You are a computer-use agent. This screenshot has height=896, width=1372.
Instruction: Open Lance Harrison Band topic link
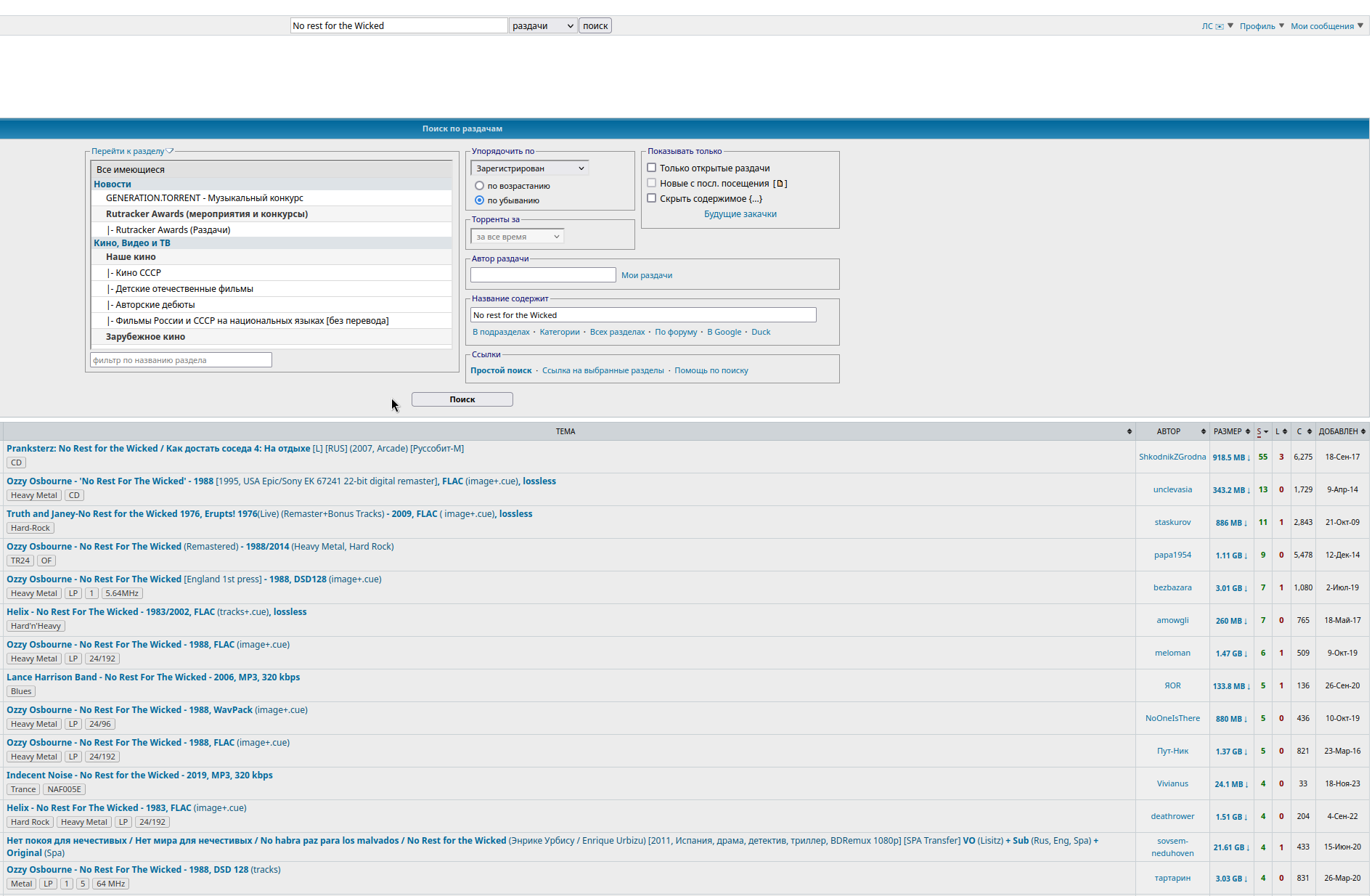[153, 677]
